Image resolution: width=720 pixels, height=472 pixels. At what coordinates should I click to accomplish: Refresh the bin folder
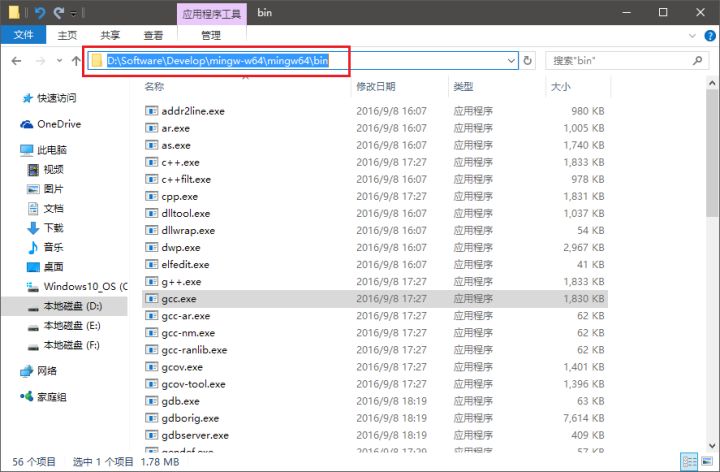[x=528, y=61]
